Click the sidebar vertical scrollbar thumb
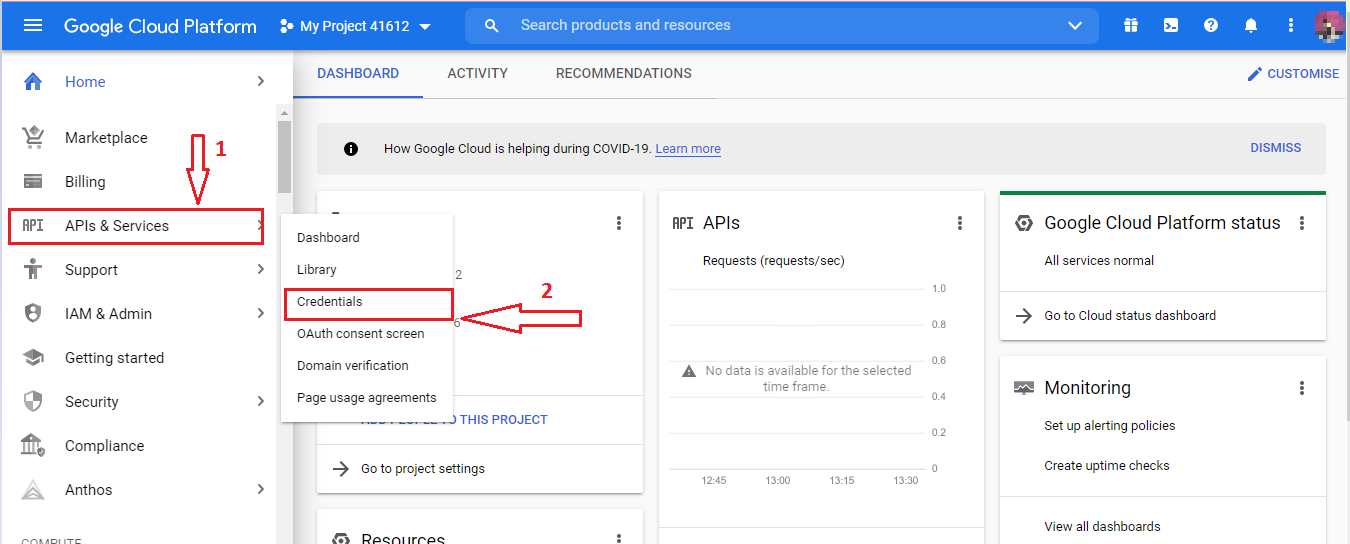 (x=285, y=156)
